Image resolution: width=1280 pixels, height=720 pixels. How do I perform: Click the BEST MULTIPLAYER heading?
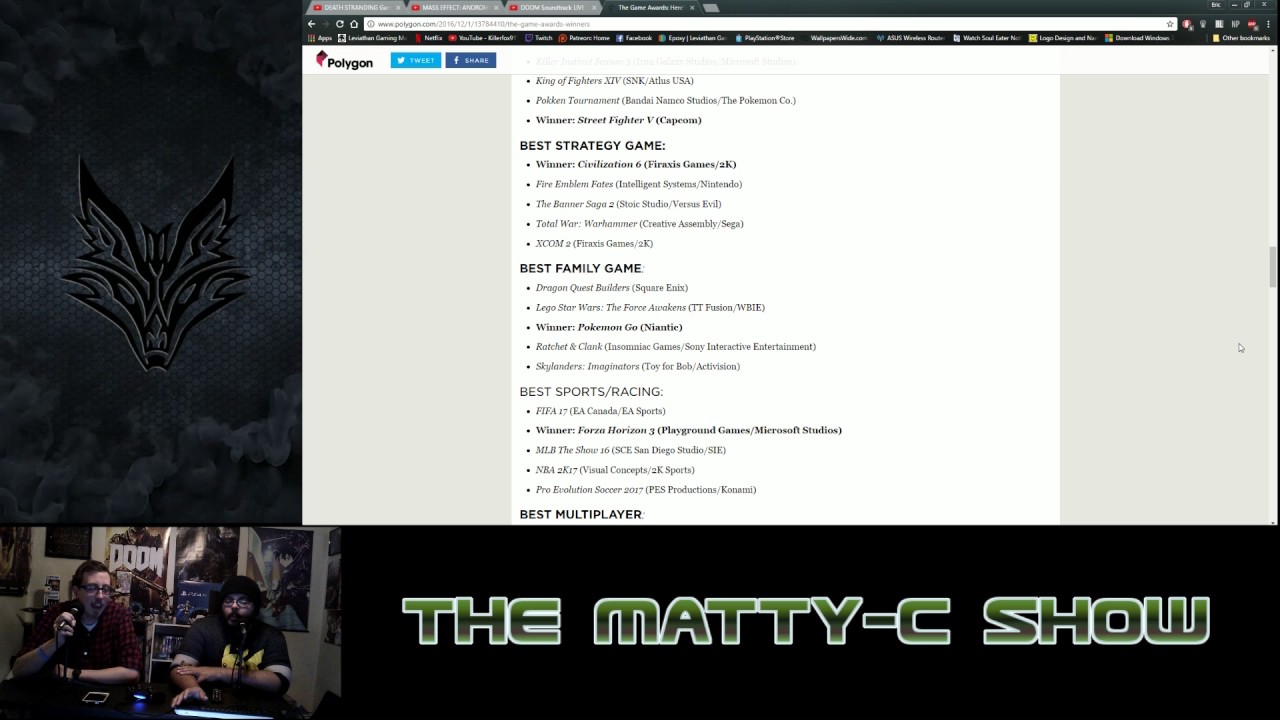tap(581, 514)
